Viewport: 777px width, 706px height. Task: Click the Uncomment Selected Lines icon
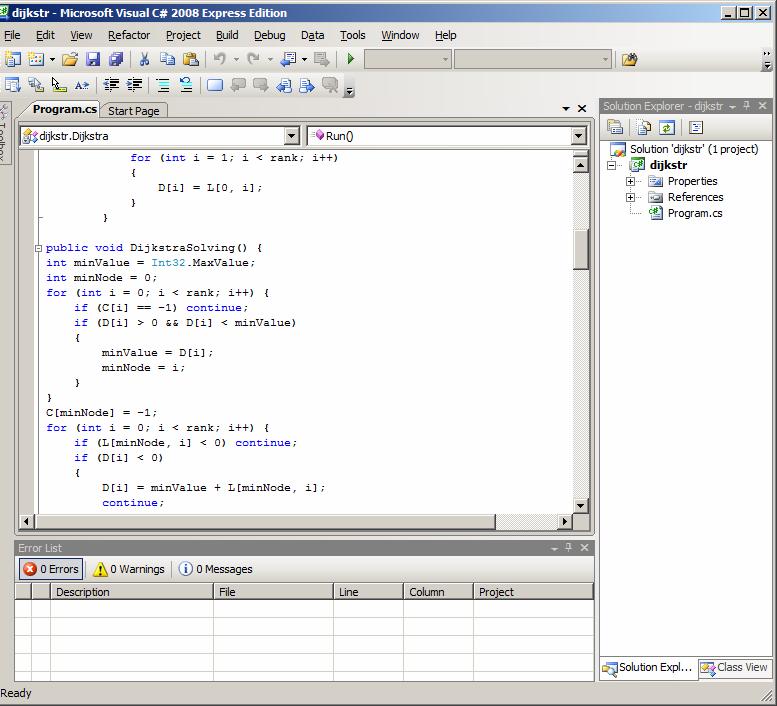(186, 85)
